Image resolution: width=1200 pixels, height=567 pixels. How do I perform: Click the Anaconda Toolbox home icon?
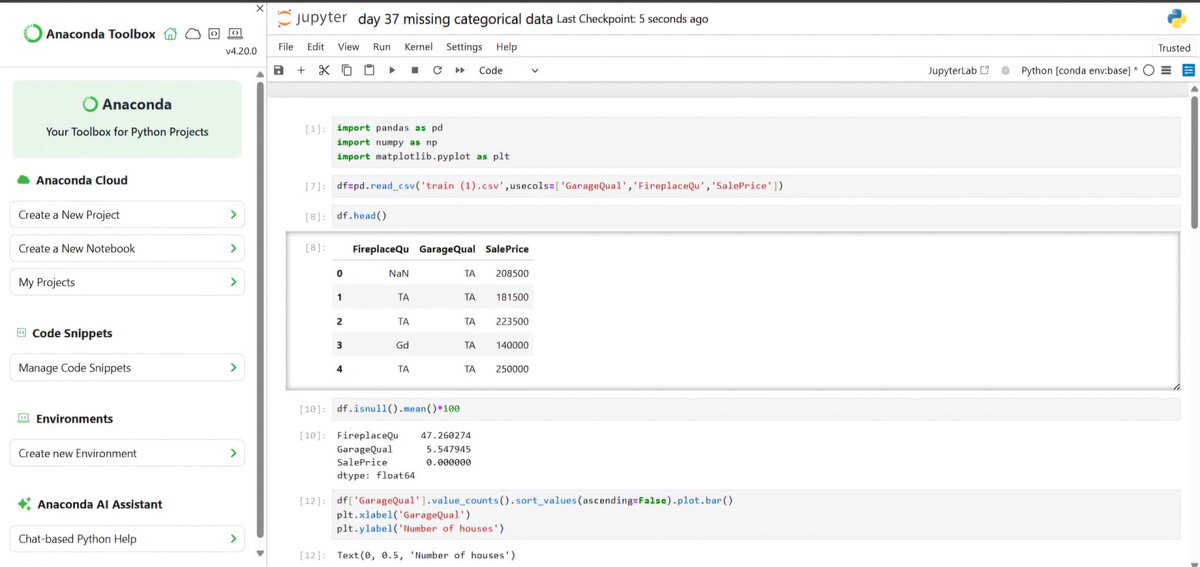click(170, 34)
